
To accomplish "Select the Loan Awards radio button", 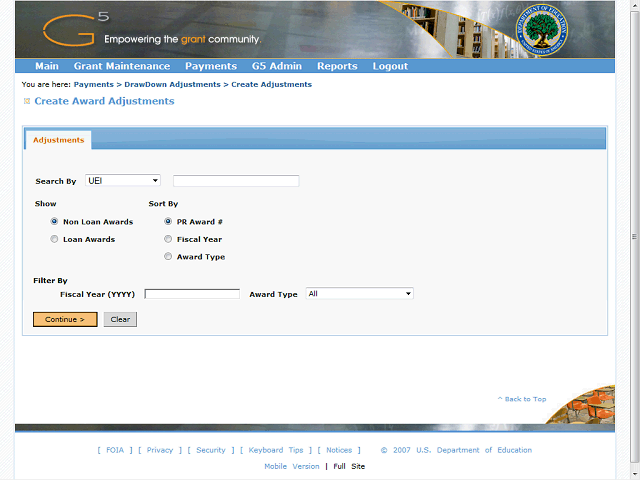I will point(54,239).
